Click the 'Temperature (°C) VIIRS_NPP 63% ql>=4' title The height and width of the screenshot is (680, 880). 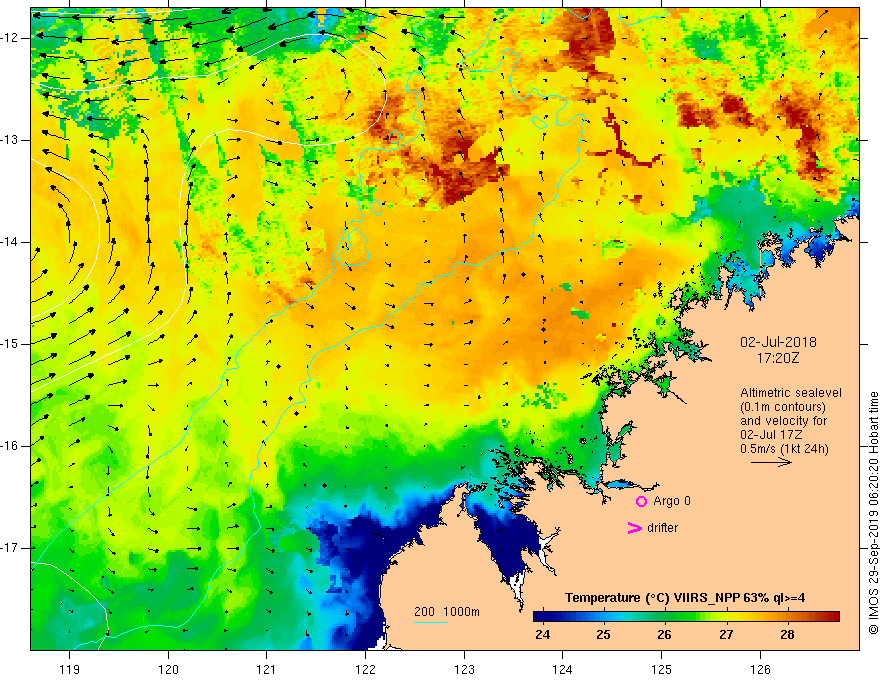tap(685, 598)
